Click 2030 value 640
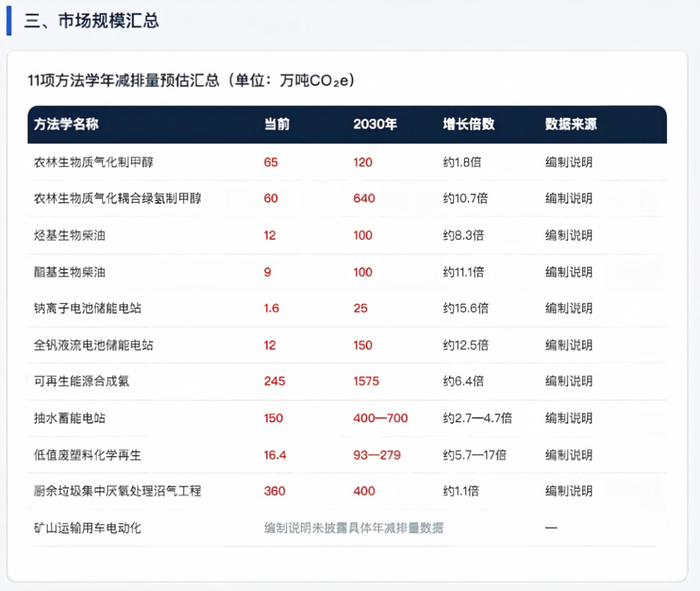The image size is (700, 591). (x=364, y=198)
